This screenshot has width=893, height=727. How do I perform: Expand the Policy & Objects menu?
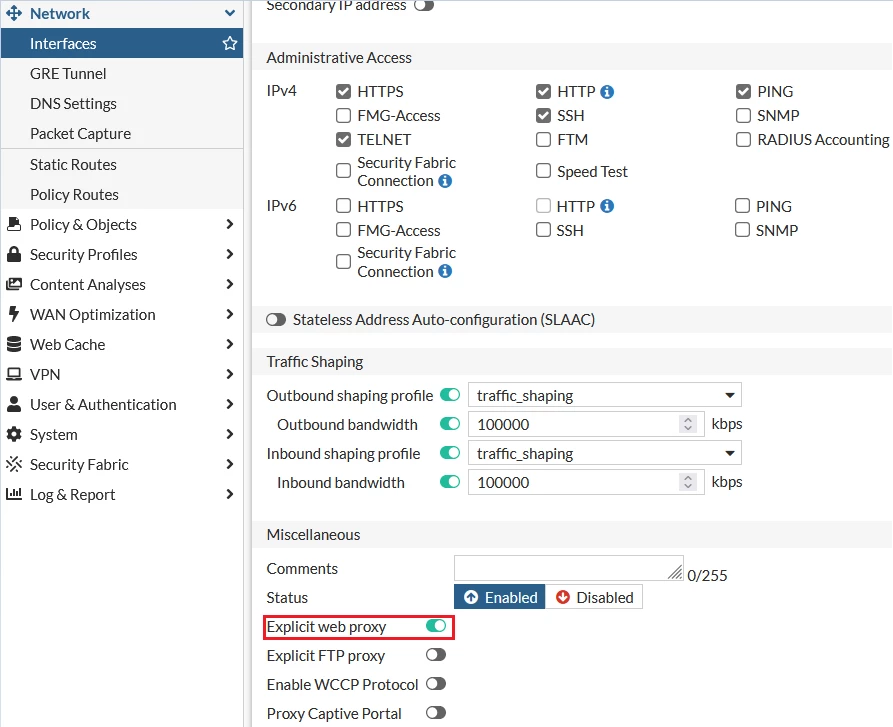[122, 224]
